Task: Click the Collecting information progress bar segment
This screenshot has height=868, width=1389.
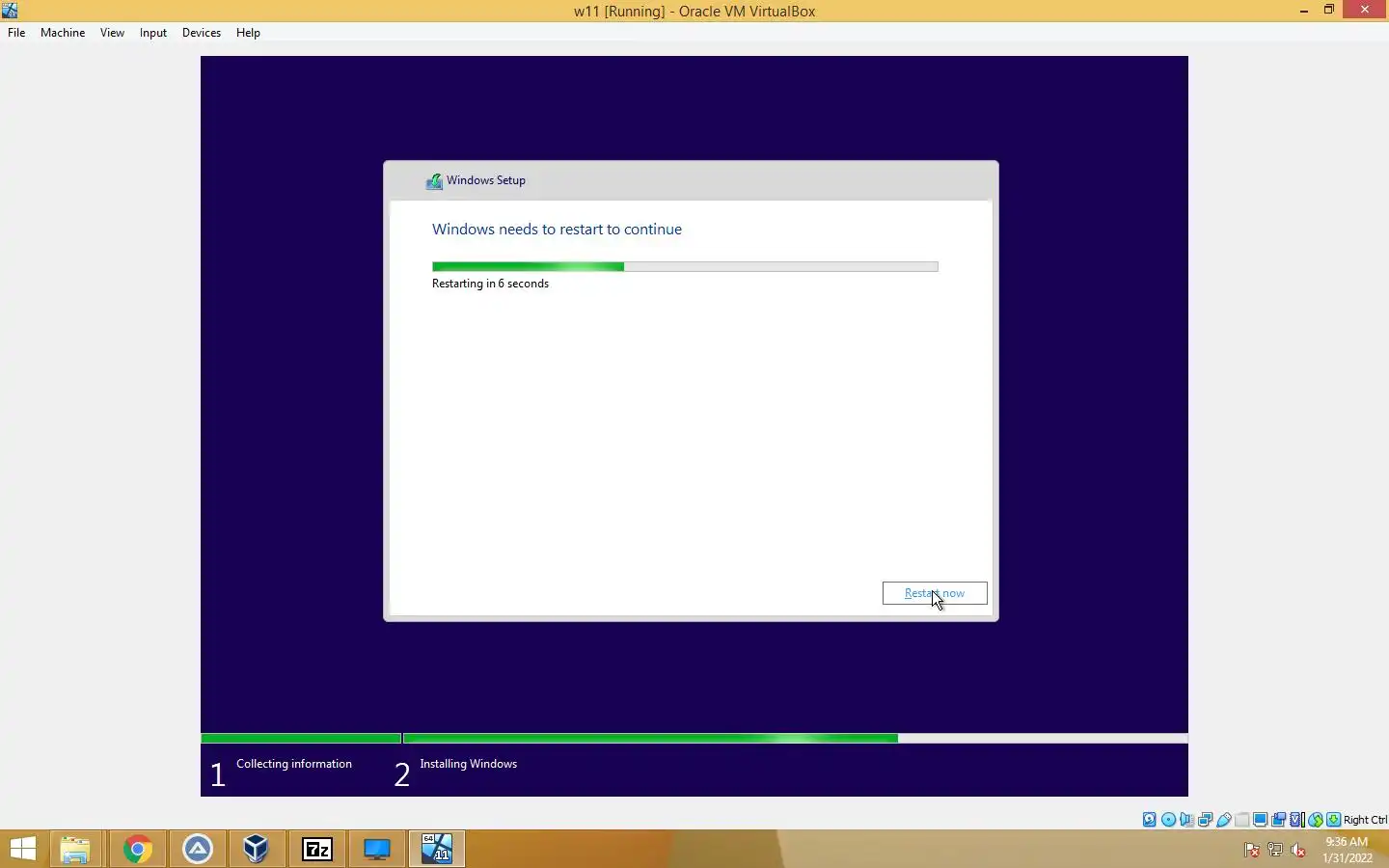Action: coord(301,738)
